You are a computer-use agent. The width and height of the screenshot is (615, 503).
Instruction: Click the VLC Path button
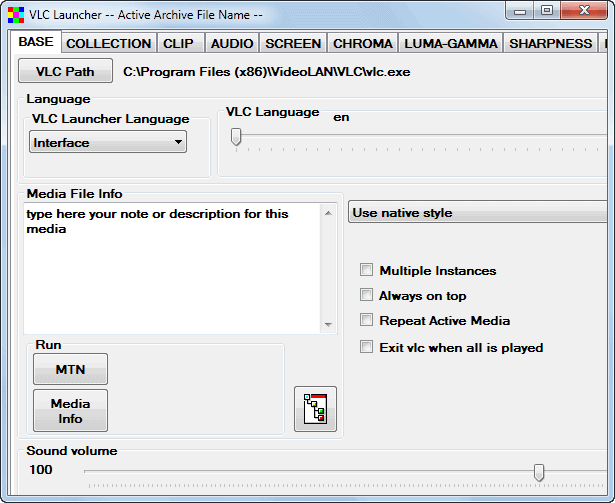pyautogui.click(x=65, y=71)
